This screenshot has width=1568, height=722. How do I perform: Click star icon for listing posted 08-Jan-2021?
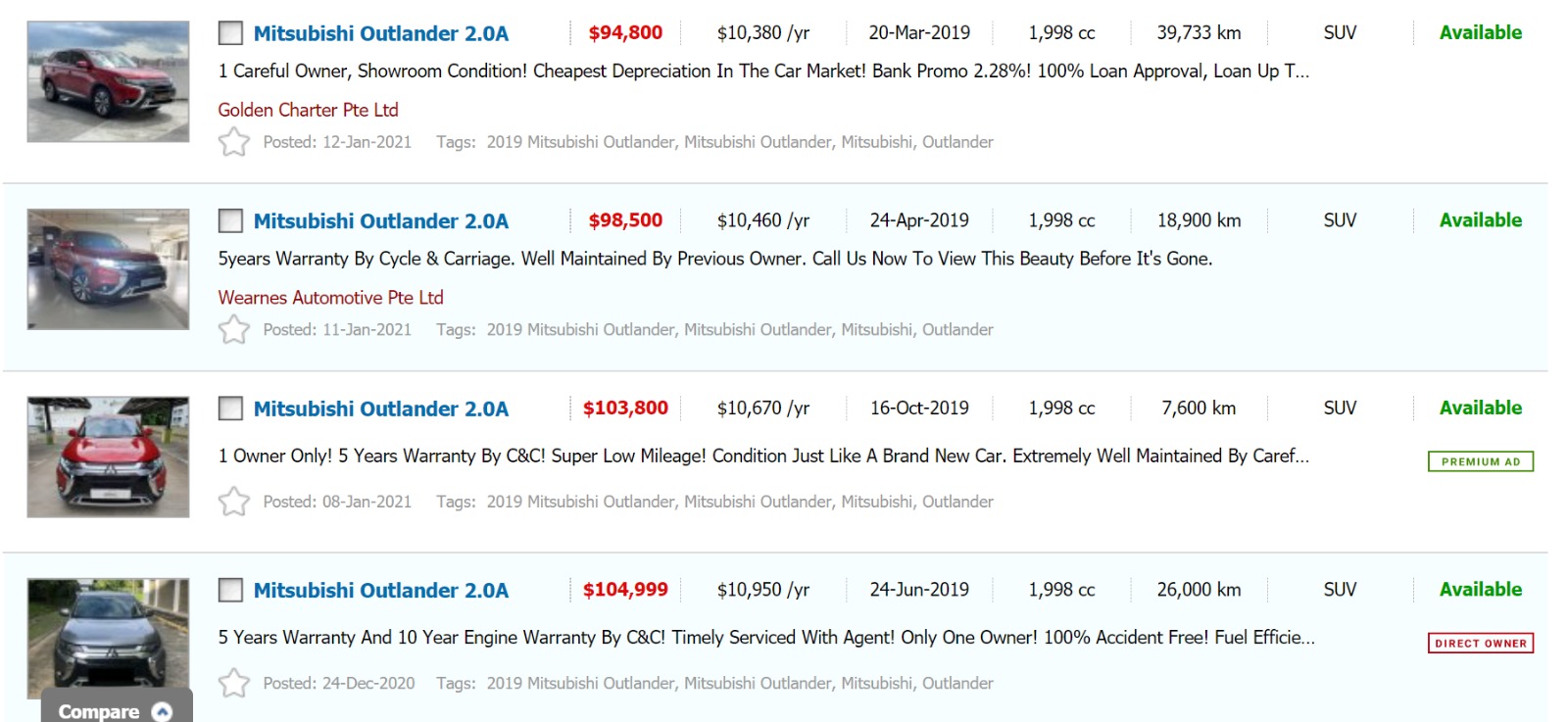[x=233, y=502]
